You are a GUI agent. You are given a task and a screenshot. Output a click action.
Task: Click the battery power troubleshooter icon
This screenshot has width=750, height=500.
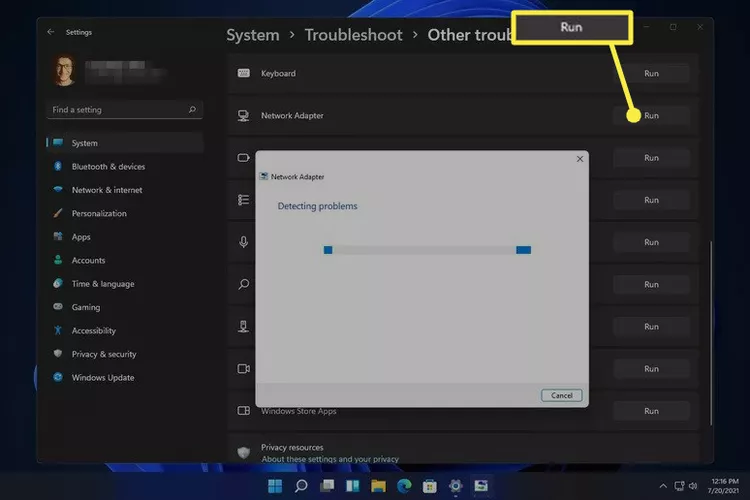click(x=243, y=158)
